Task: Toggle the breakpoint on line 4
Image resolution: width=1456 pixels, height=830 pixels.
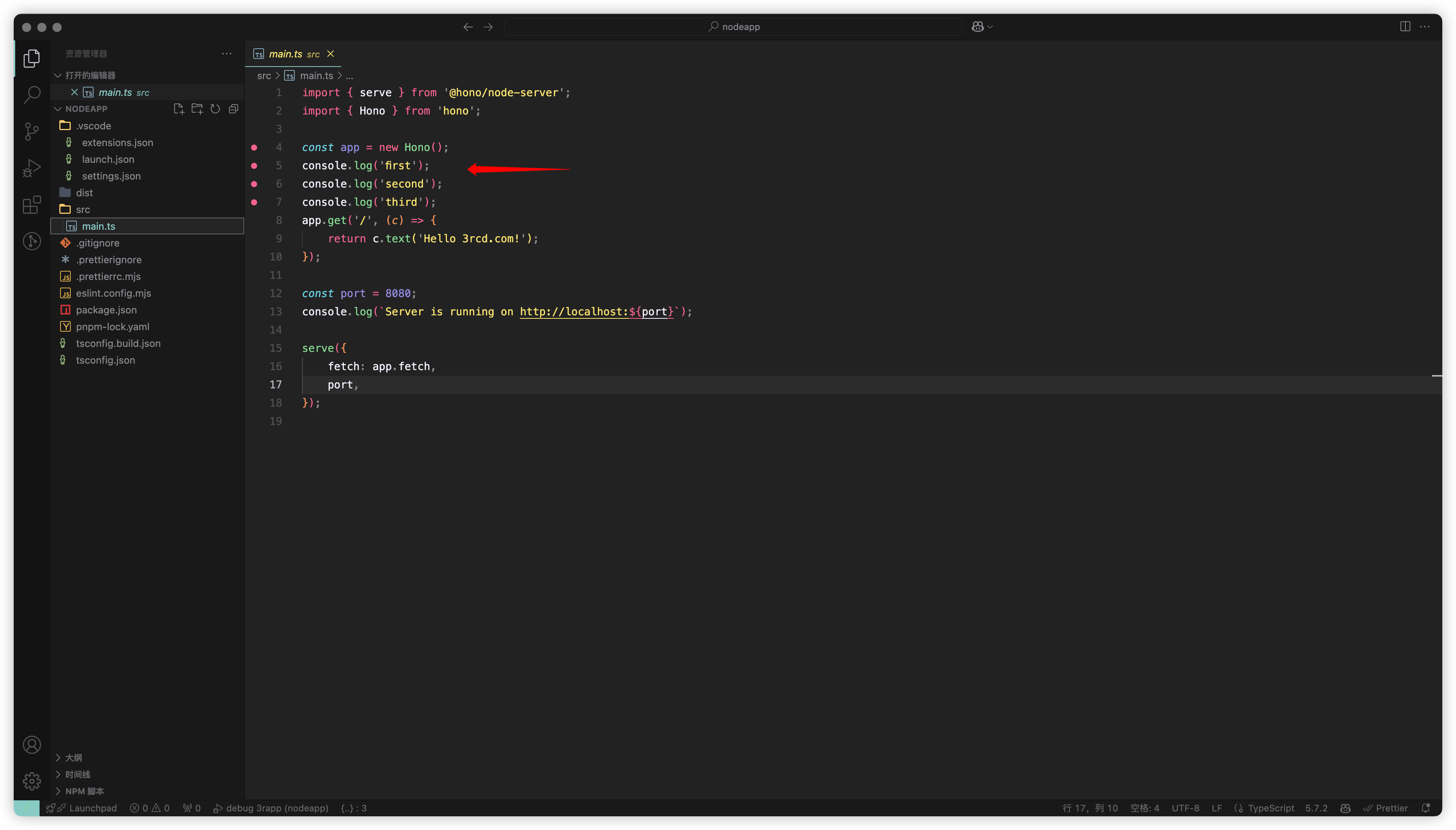Action: (x=254, y=148)
